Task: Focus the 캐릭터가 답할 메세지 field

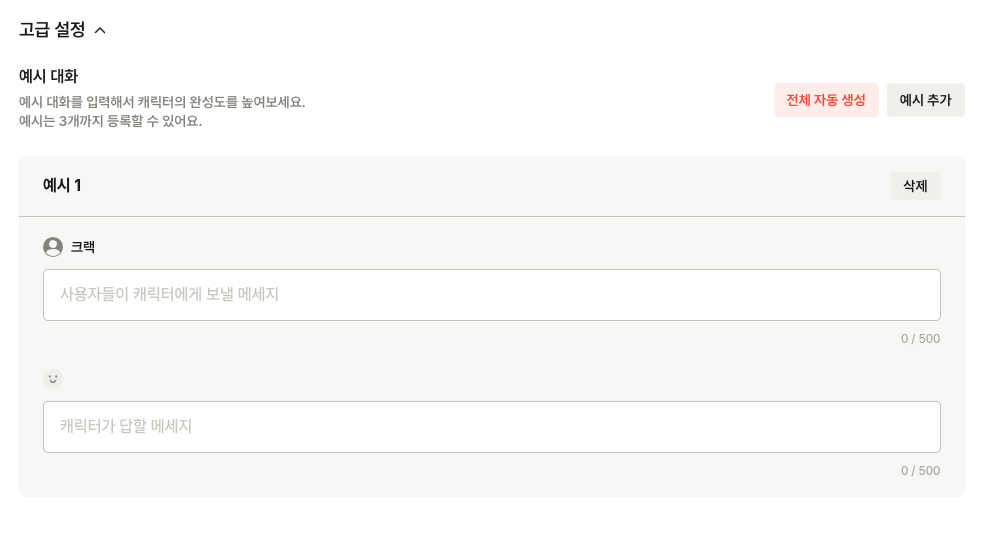Action: [x=492, y=427]
